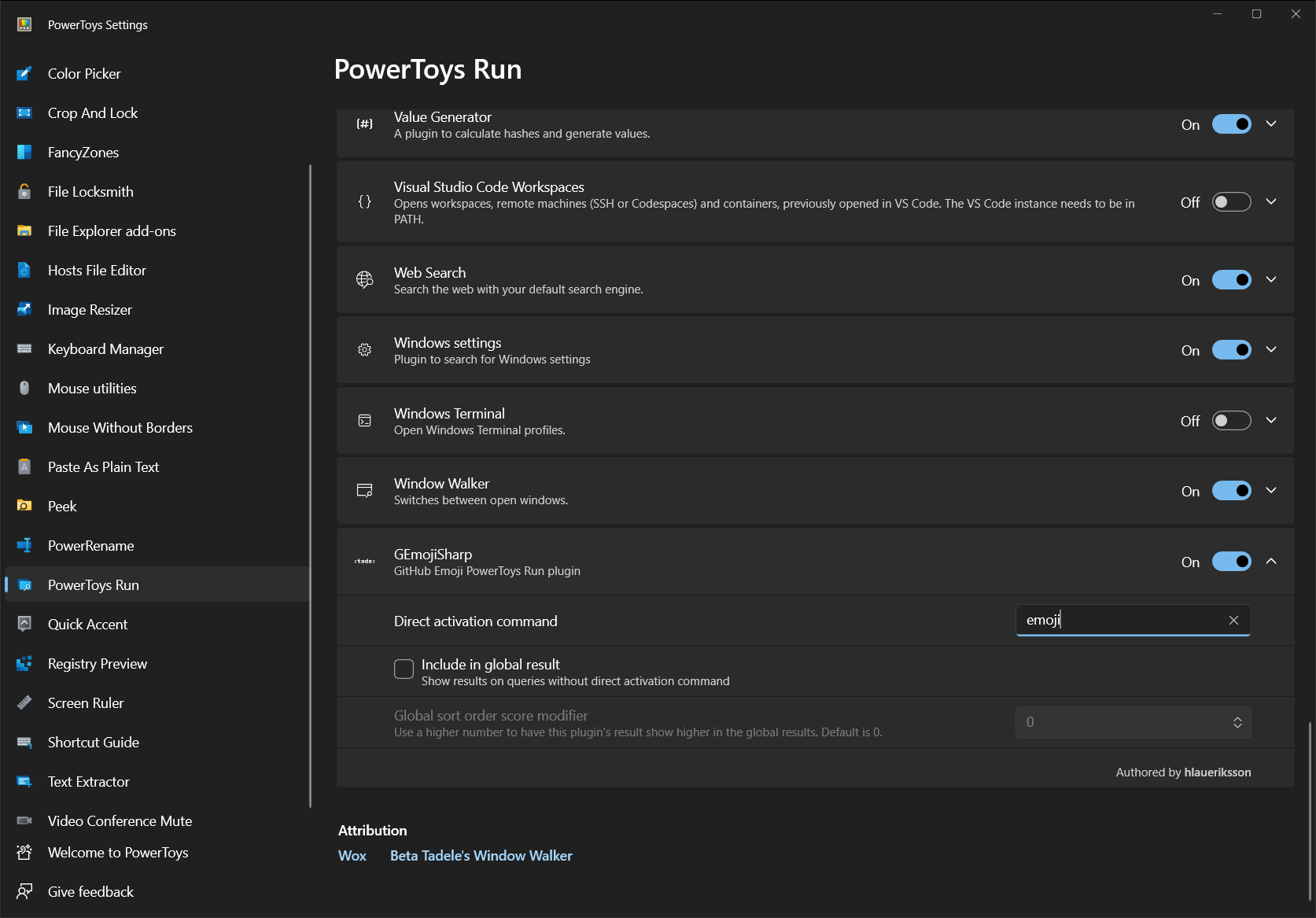Expand the Windows settings plugin chevron
1316x918 pixels.
pyautogui.click(x=1271, y=350)
